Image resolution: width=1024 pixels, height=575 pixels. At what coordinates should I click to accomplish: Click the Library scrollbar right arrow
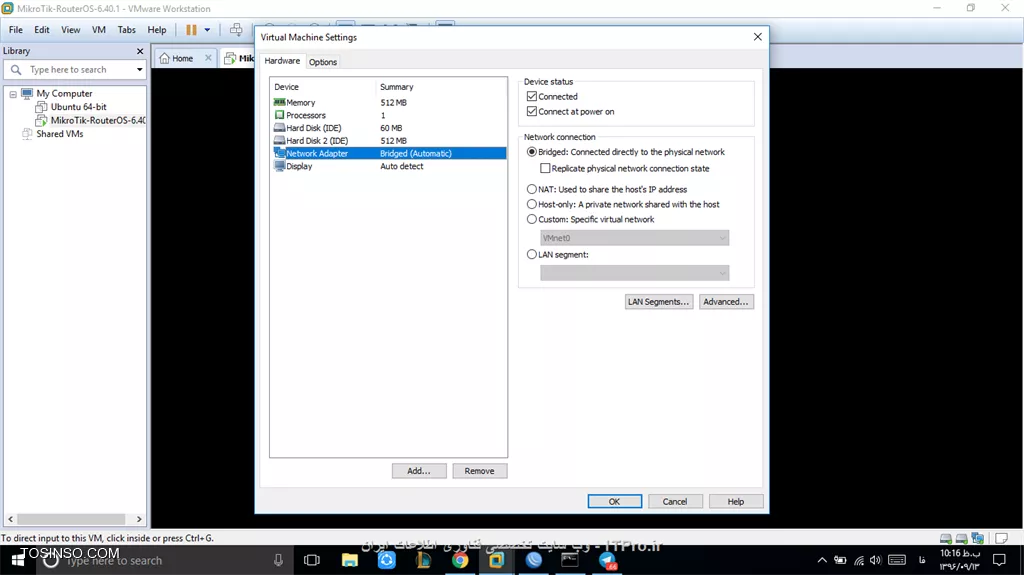pyautogui.click(x=139, y=519)
